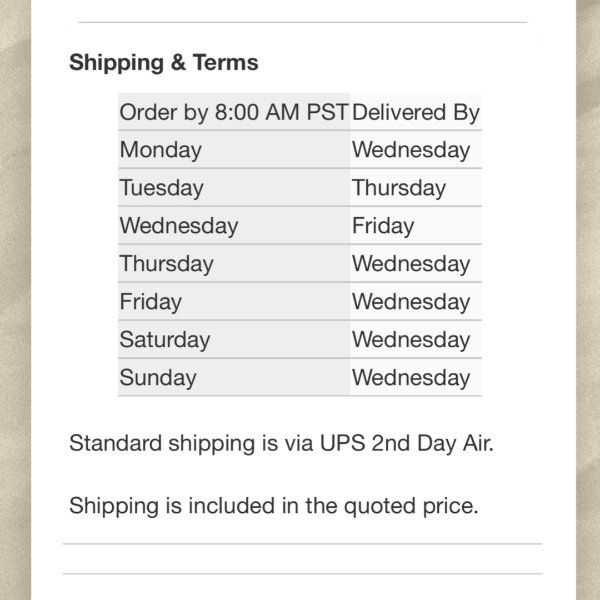The width and height of the screenshot is (600, 600).
Task: Click the Sunday order day cell
Action: [234, 377]
